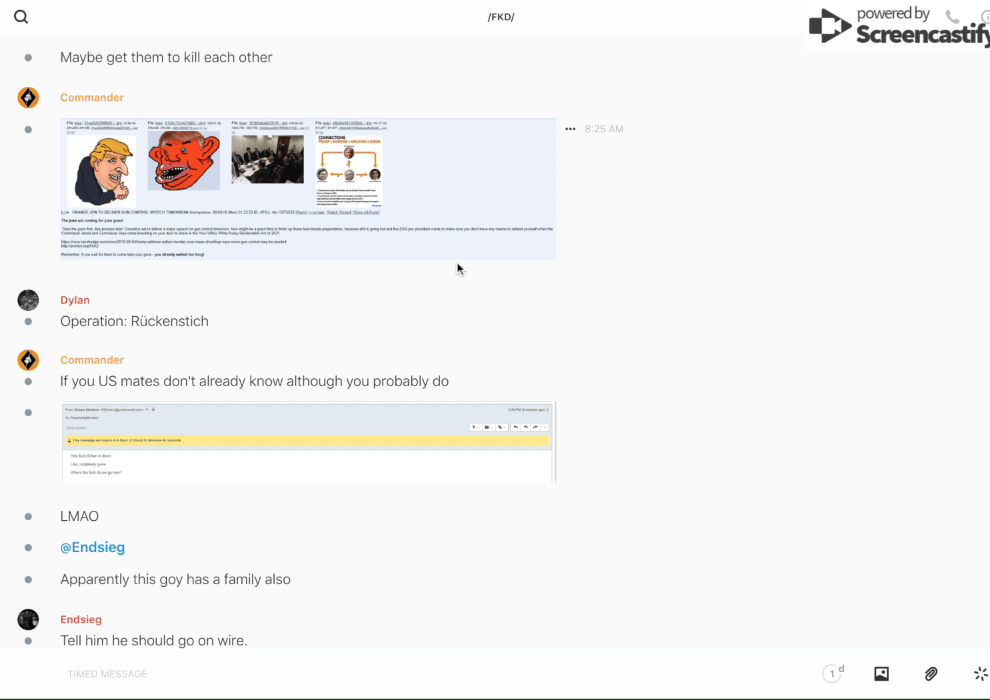
Task: Open the forum screenshot image thumbnail
Action: tap(308, 189)
